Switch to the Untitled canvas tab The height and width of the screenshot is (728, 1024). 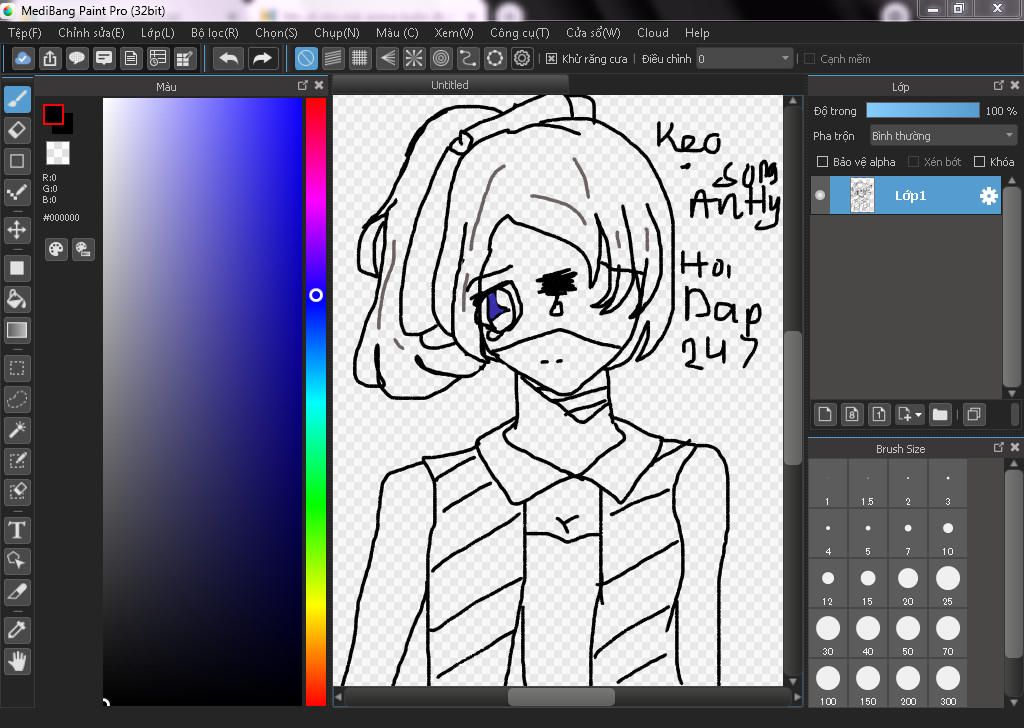point(450,85)
